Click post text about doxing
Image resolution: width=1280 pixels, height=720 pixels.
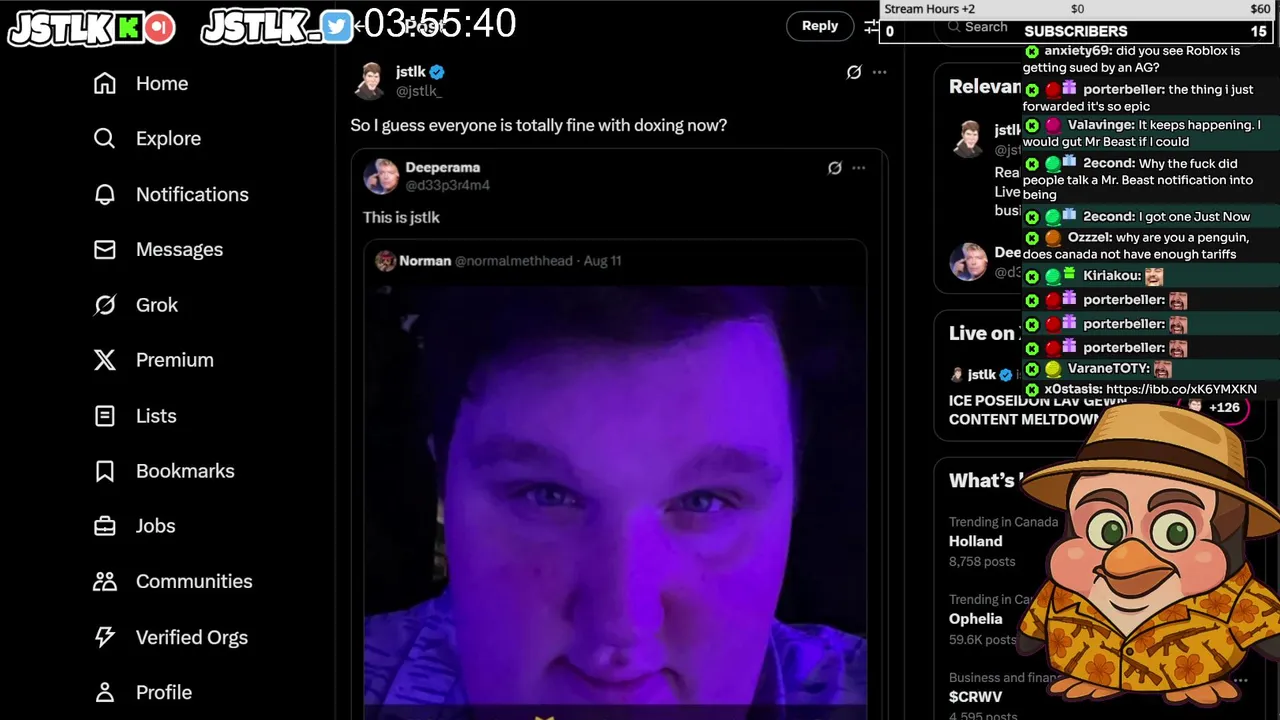pos(539,125)
